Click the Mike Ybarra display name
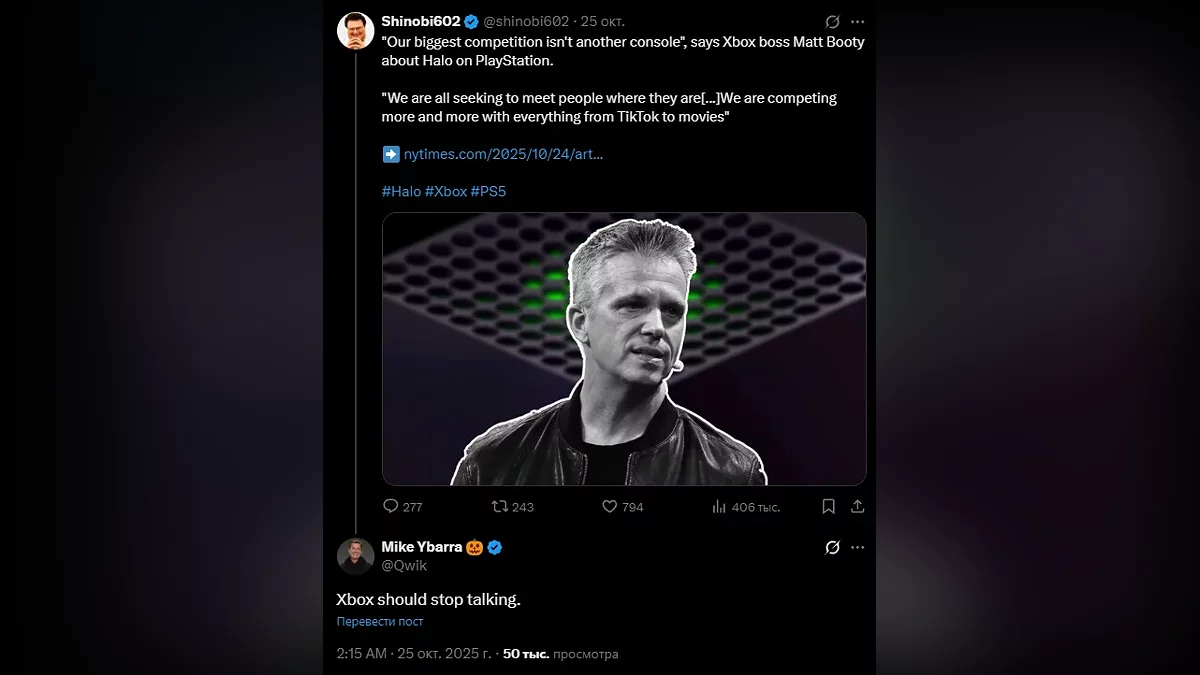Viewport: 1200px width, 675px height. pyautogui.click(x=421, y=546)
